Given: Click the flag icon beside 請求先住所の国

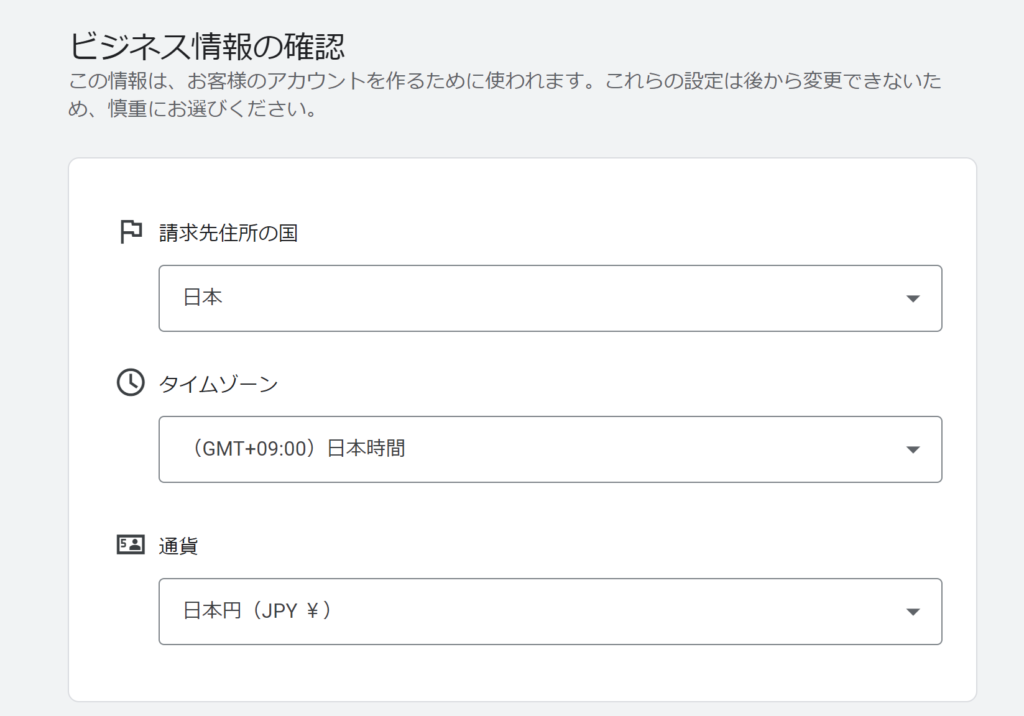Looking at the screenshot, I should (x=131, y=232).
